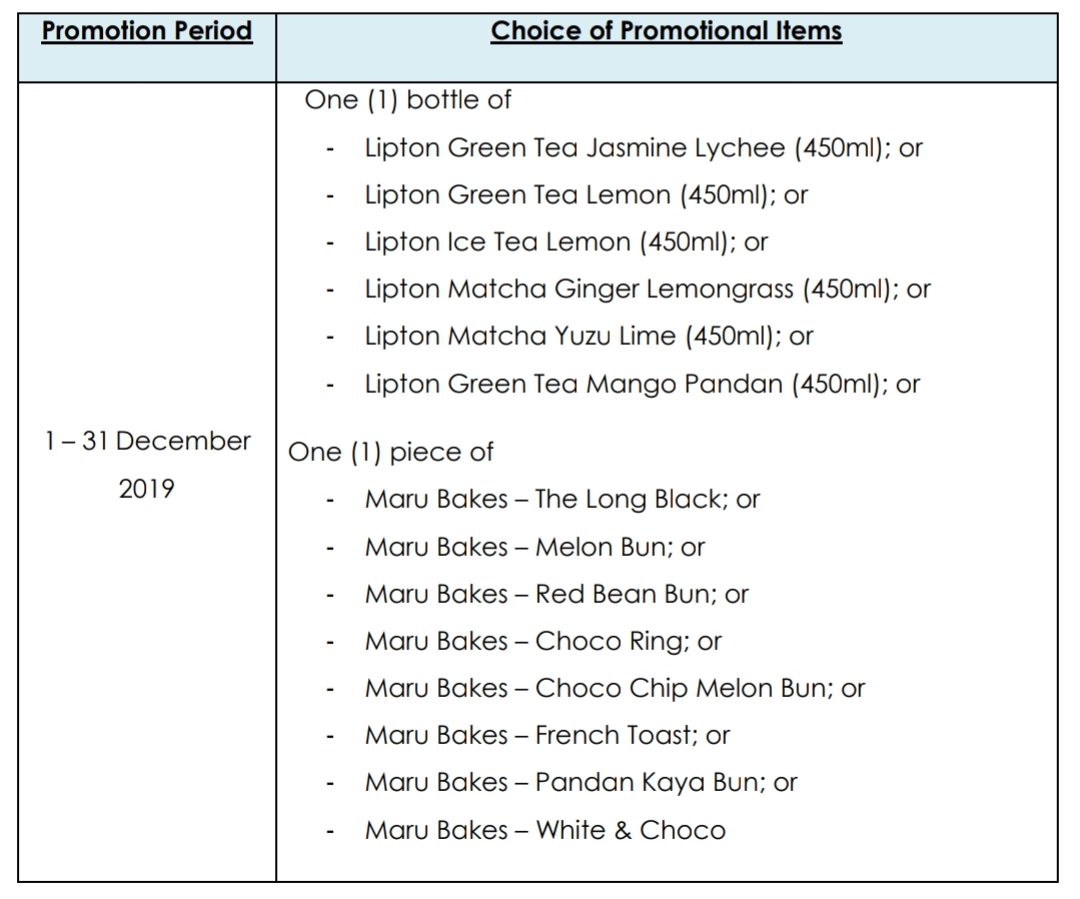Choose the Maru Bakes – Red Bean Bun line
Image resolution: width=1080 pixels, height=899 pixels.
click(x=556, y=594)
